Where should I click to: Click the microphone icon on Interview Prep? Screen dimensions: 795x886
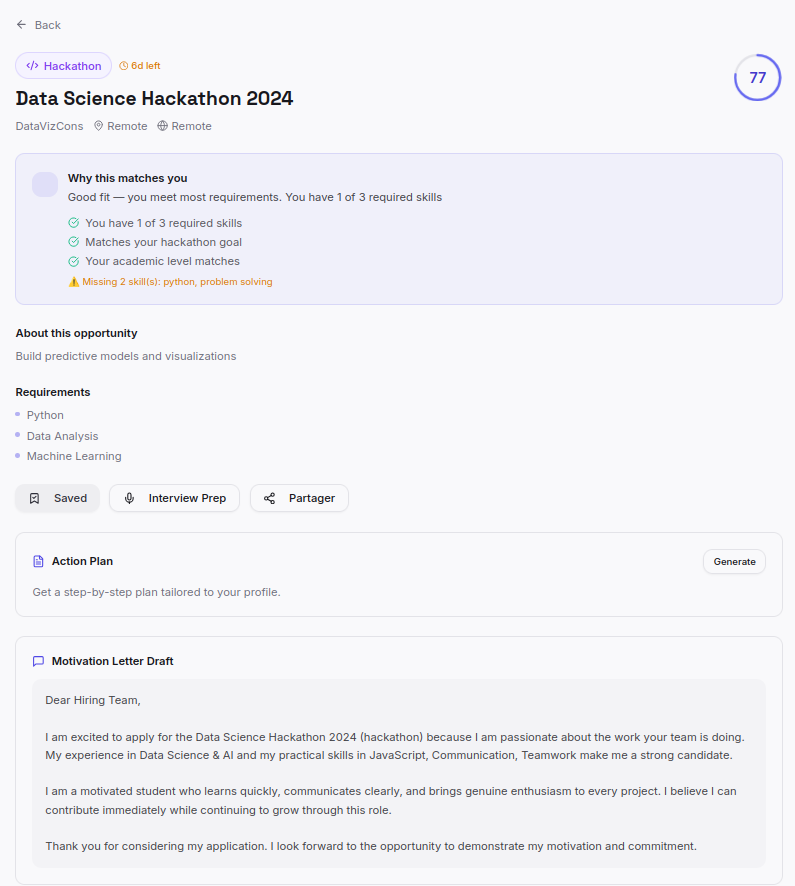click(x=130, y=498)
